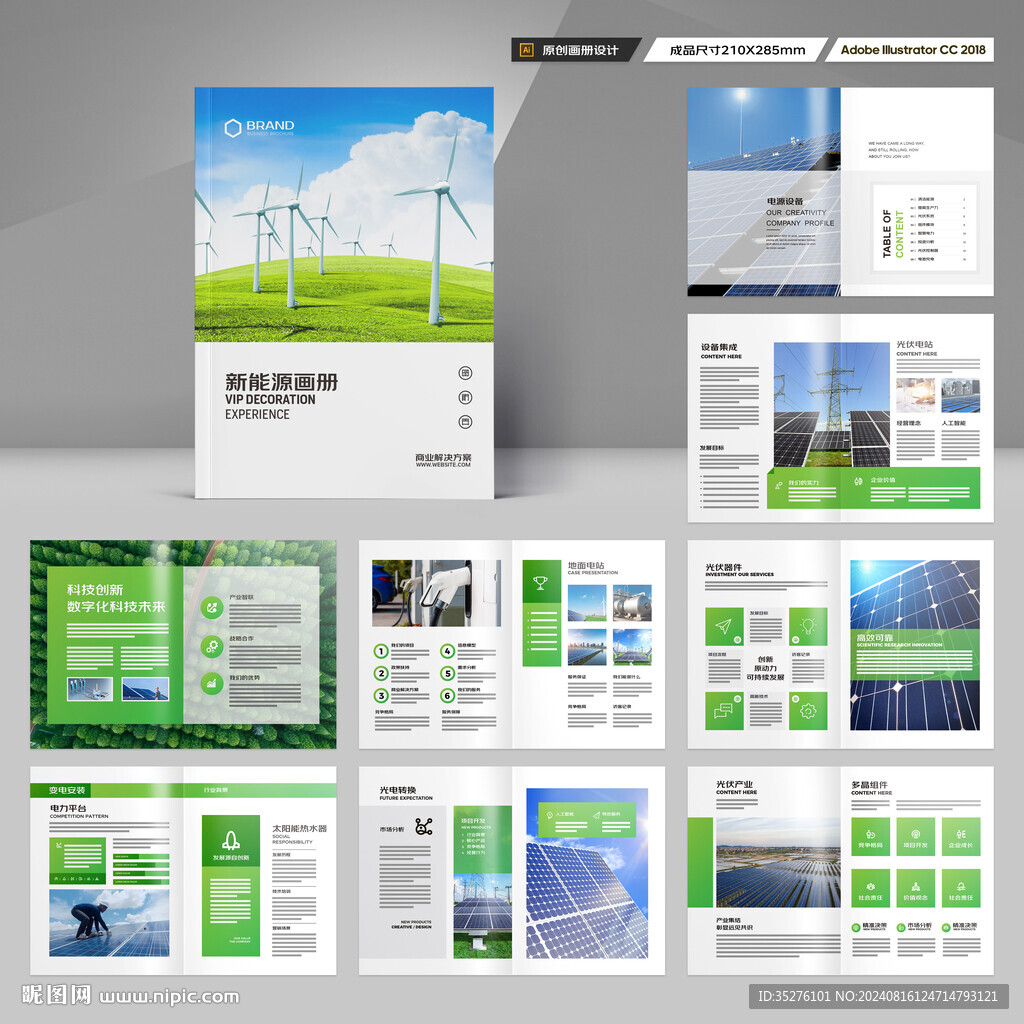Click the icon beside 企业价值
The height and width of the screenshot is (1024, 1024).
click(x=858, y=481)
